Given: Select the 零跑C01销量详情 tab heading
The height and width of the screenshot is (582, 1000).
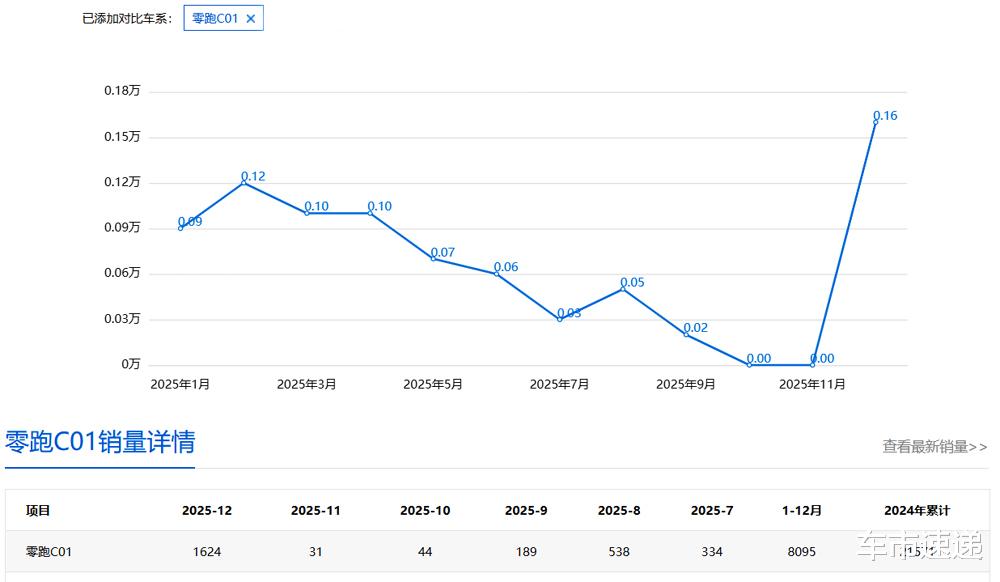Looking at the screenshot, I should pos(100,442).
